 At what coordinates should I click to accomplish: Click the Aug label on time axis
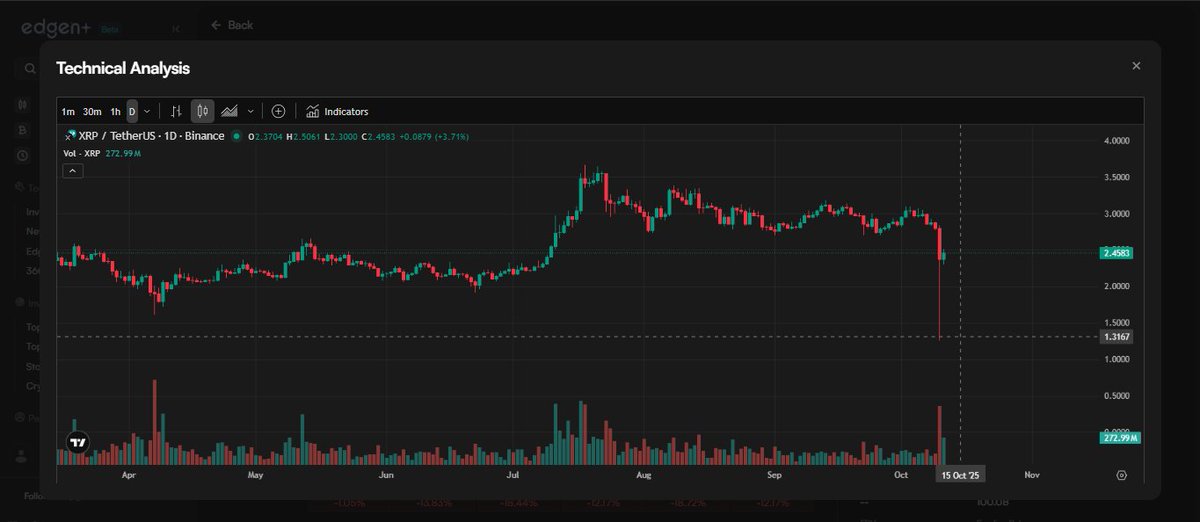click(x=644, y=475)
